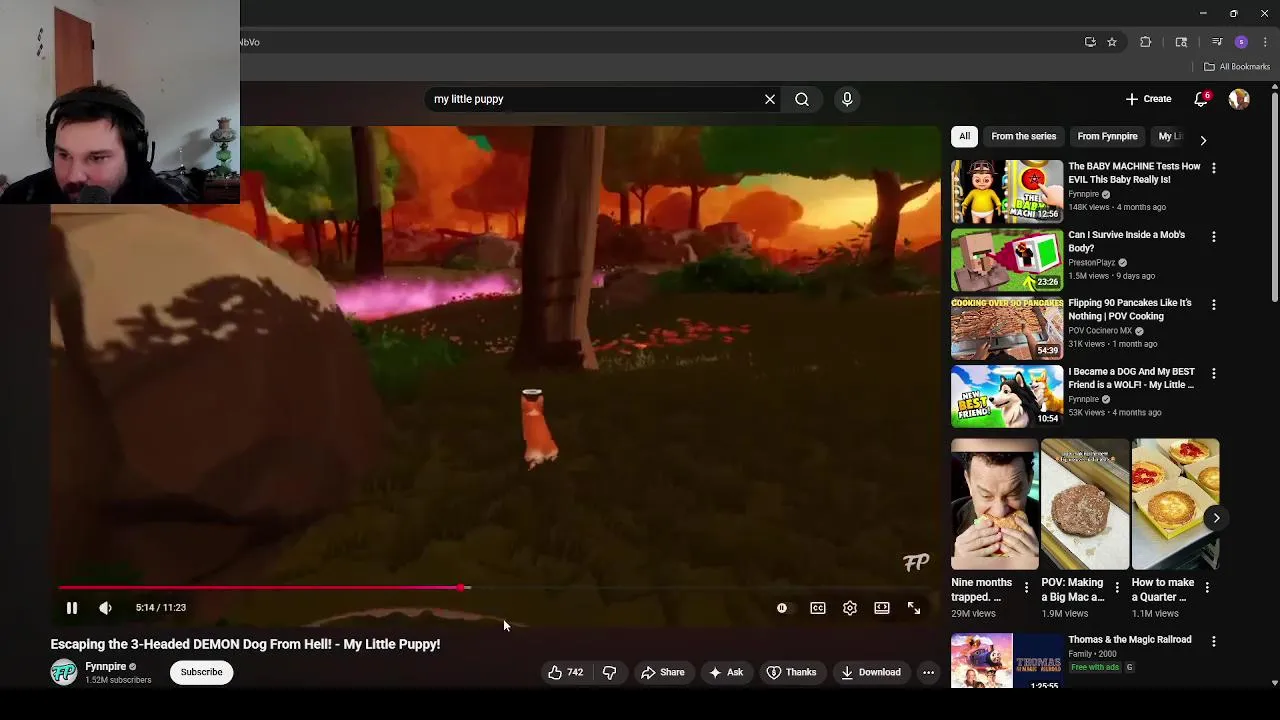Open the Create menu
Viewport: 1280px width, 720px height.
pyautogui.click(x=1148, y=99)
